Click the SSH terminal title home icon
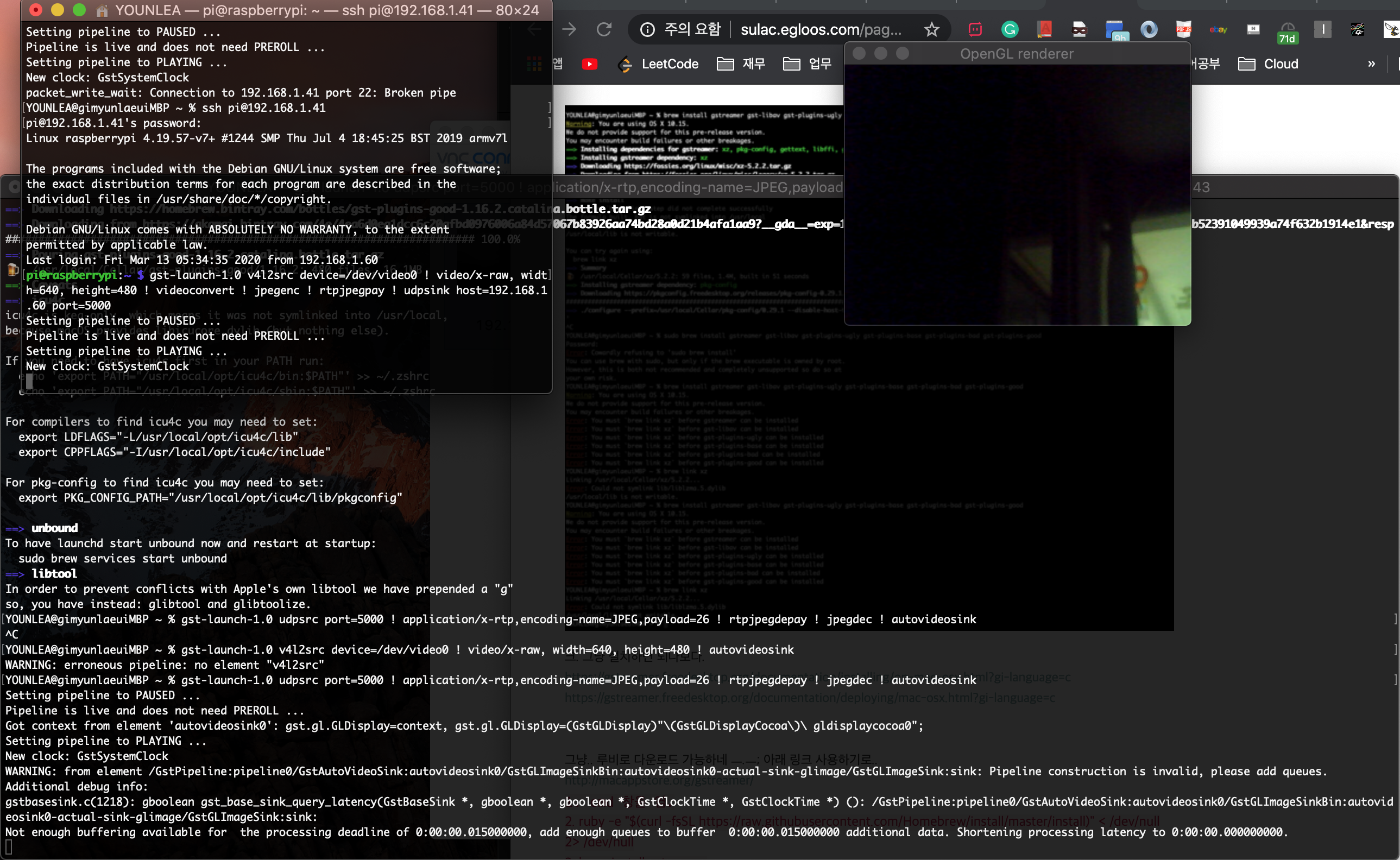Viewport: 1400px width, 860px height. (103, 10)
